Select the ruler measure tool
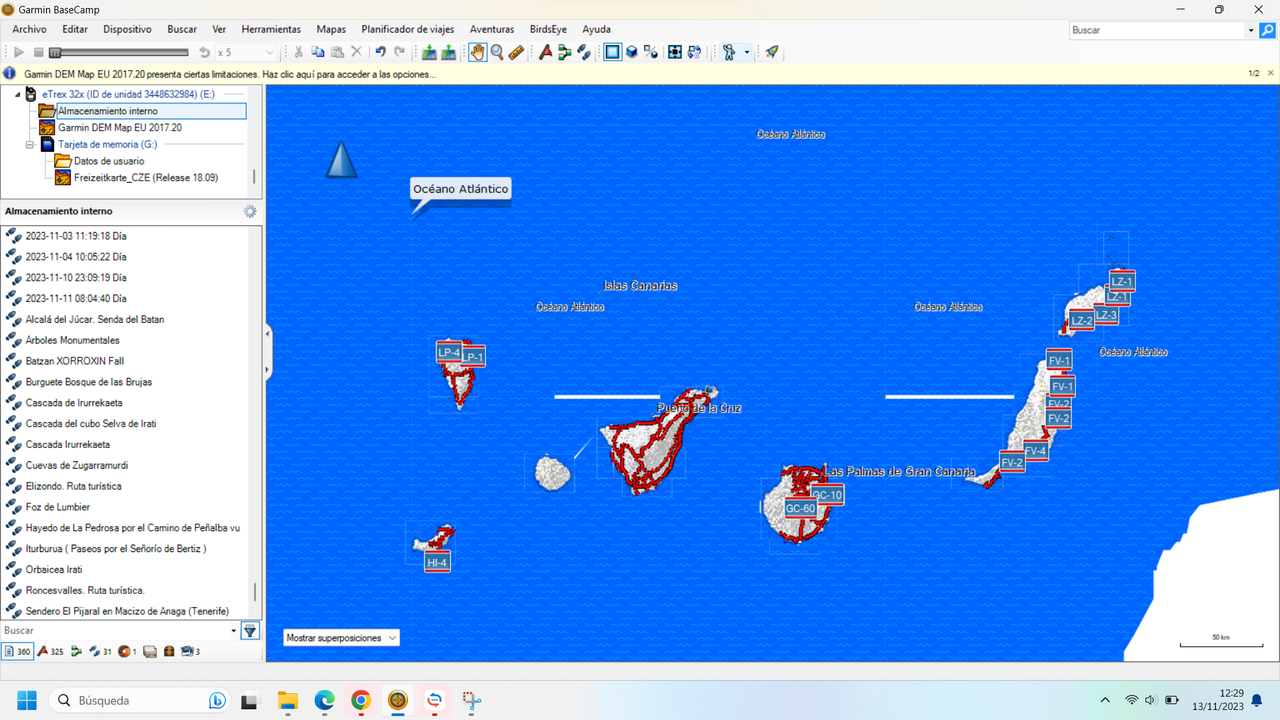The image size is (1280, 720). (516, 52)
